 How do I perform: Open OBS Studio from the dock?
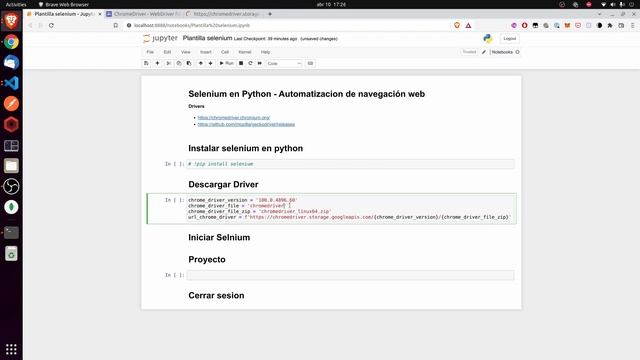coord(11,187)
